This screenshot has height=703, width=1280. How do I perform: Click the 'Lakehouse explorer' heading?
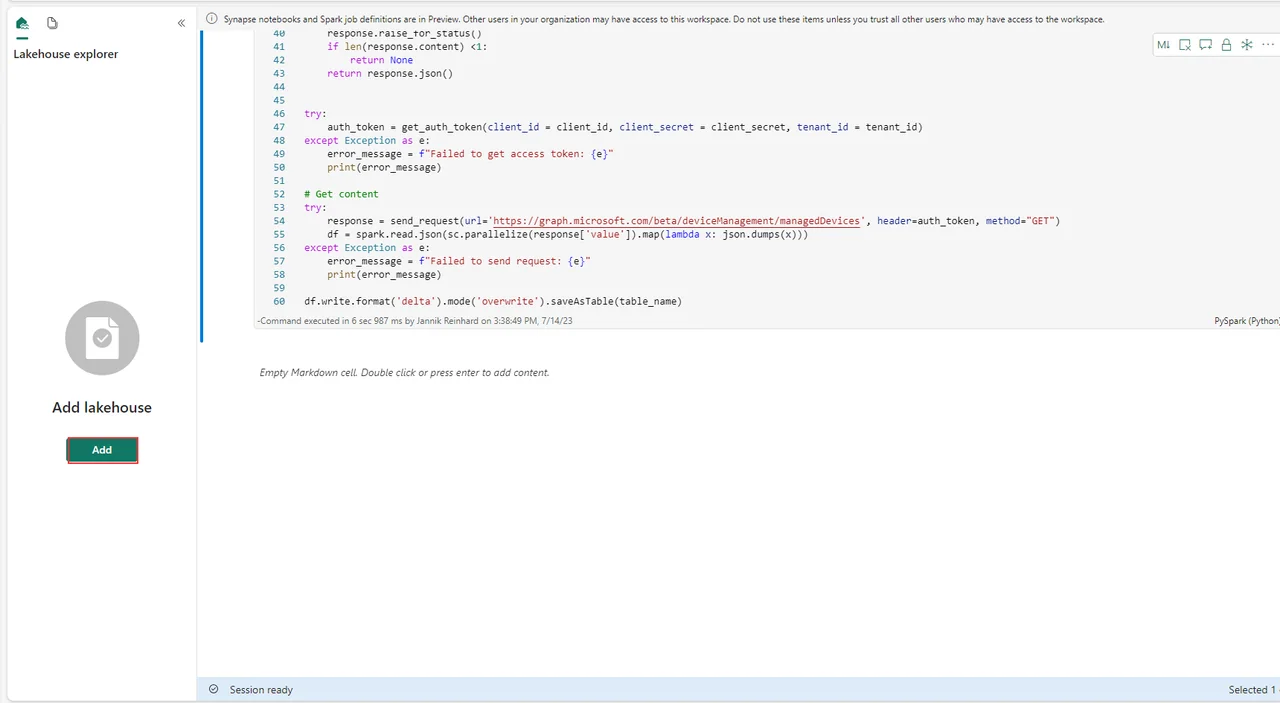pos(66,54)
